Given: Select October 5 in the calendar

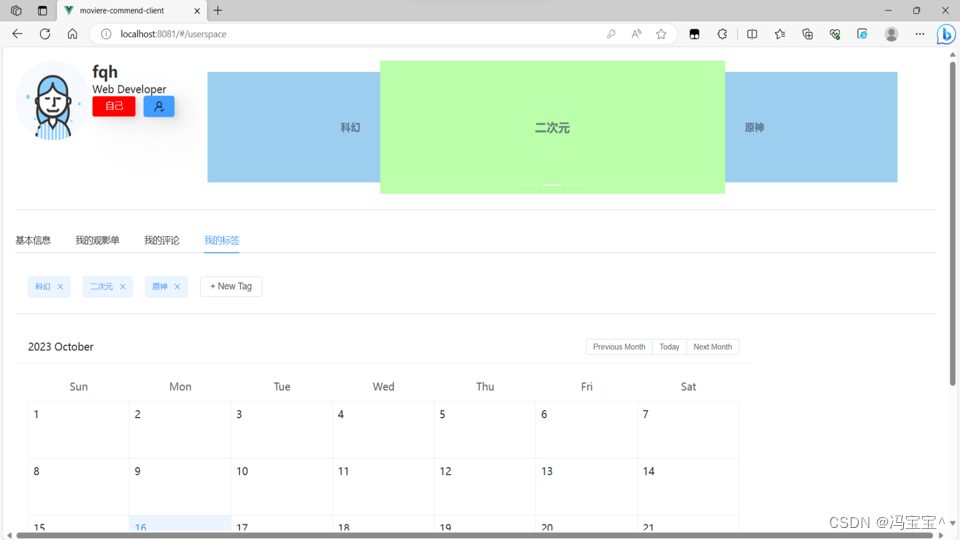Looking at the screenshot, I should pos(485,430).
